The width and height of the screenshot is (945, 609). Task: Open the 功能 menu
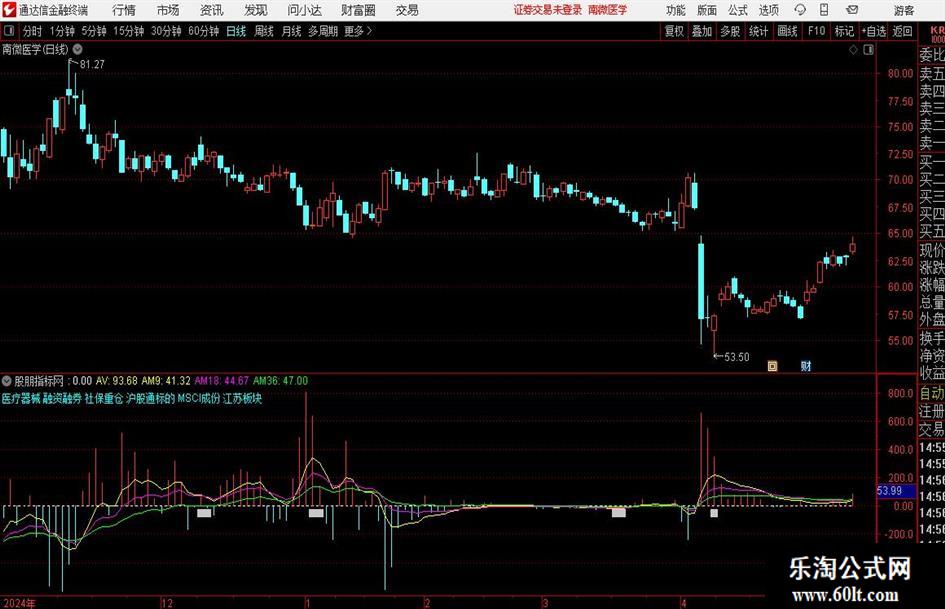tap(676, 10)
